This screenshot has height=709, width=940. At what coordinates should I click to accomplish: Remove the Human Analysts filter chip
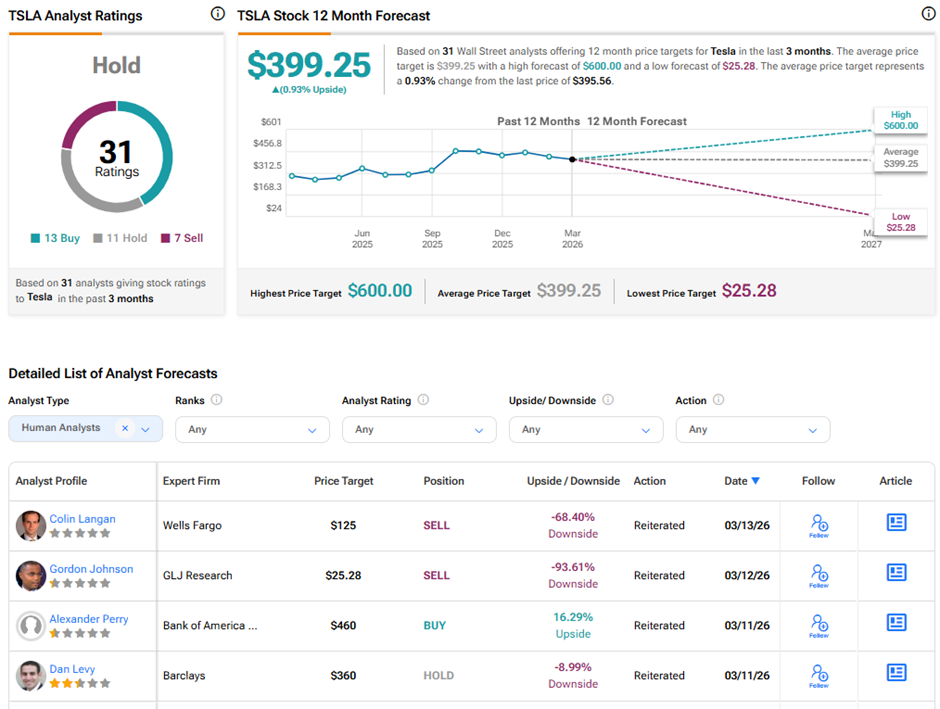coord(125,428)
